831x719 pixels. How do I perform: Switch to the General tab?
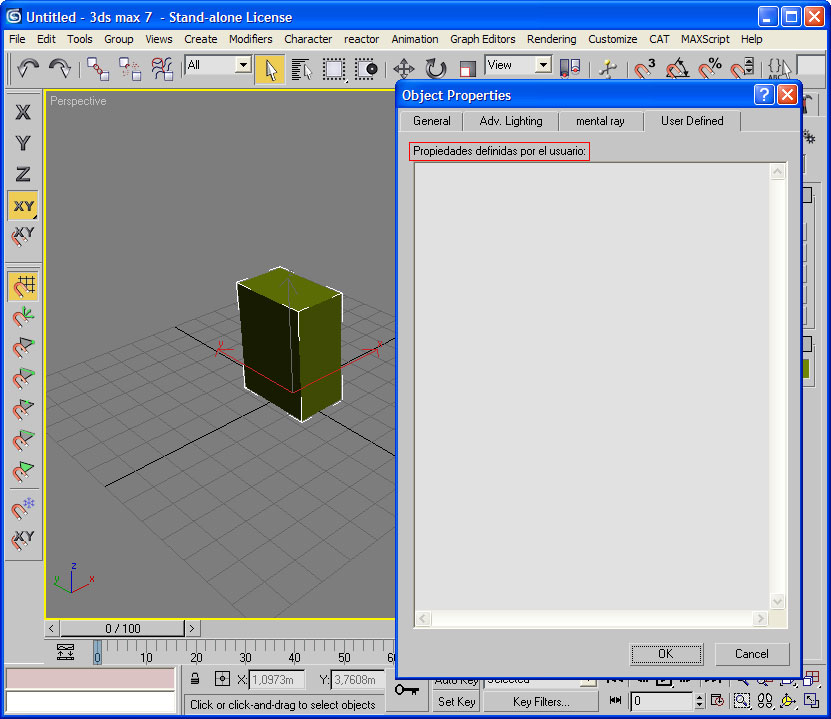click(x=431, y=121)
